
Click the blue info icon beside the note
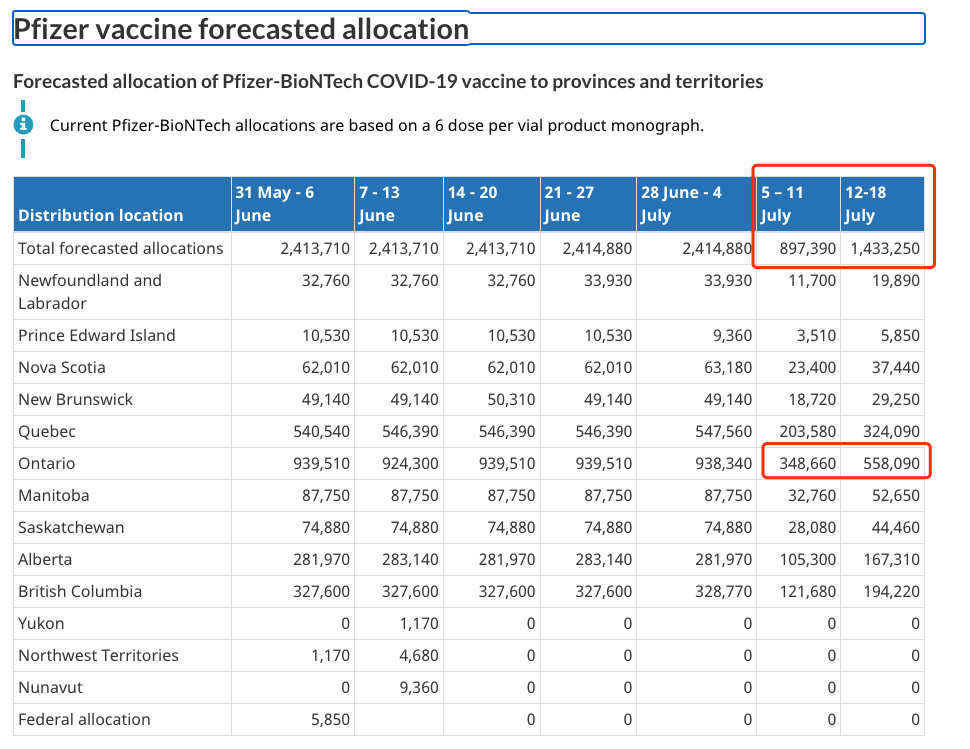(x=24, y=125)
